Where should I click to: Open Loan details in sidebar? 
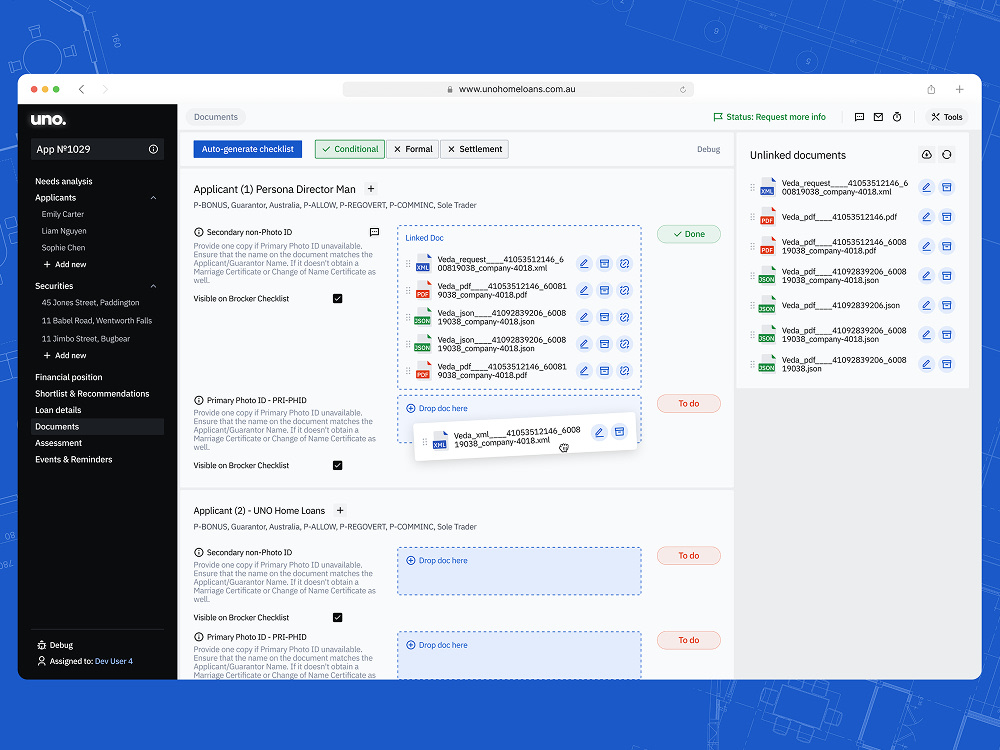pyautogui.click(x=58, y=410)
